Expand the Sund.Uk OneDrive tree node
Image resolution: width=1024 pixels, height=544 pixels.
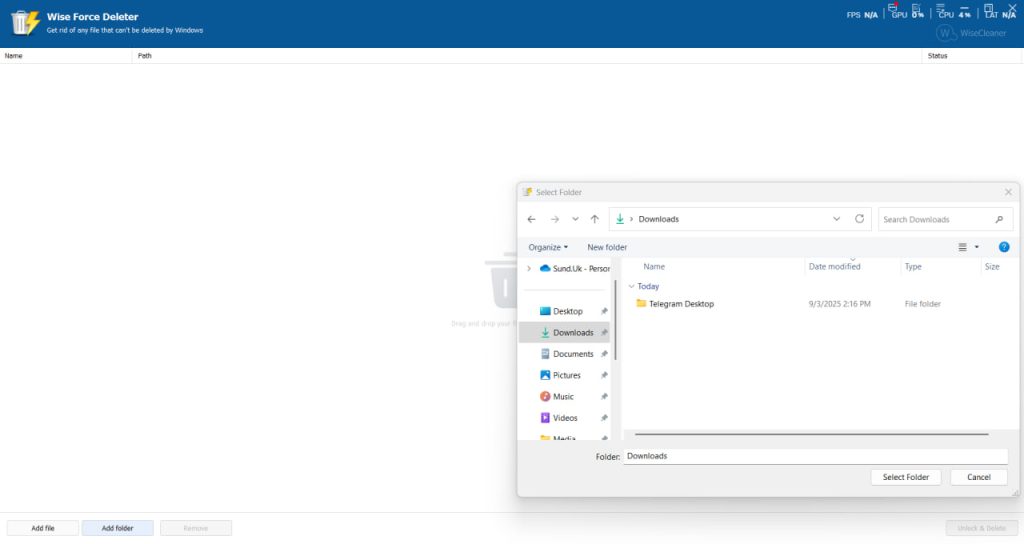[529, 268]
